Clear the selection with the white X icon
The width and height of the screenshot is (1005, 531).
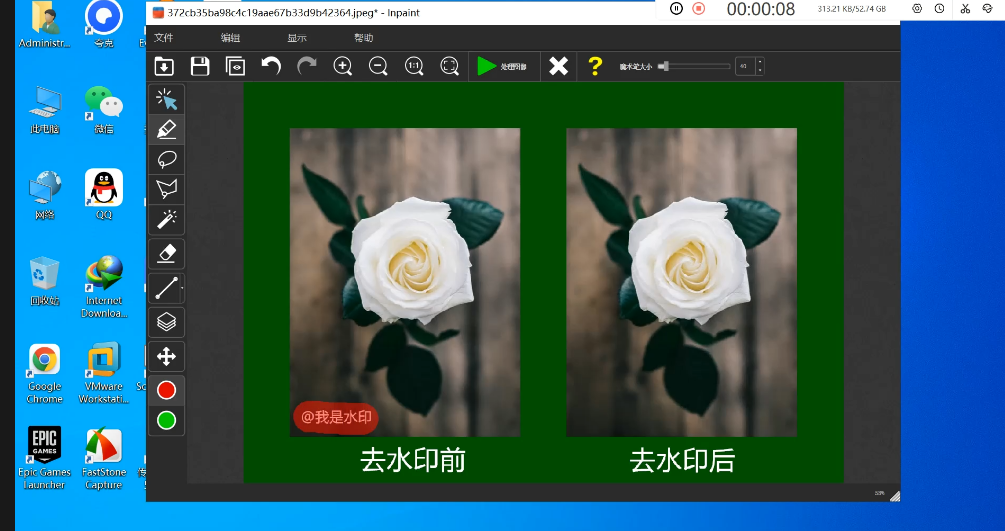(x=558, y=66)
